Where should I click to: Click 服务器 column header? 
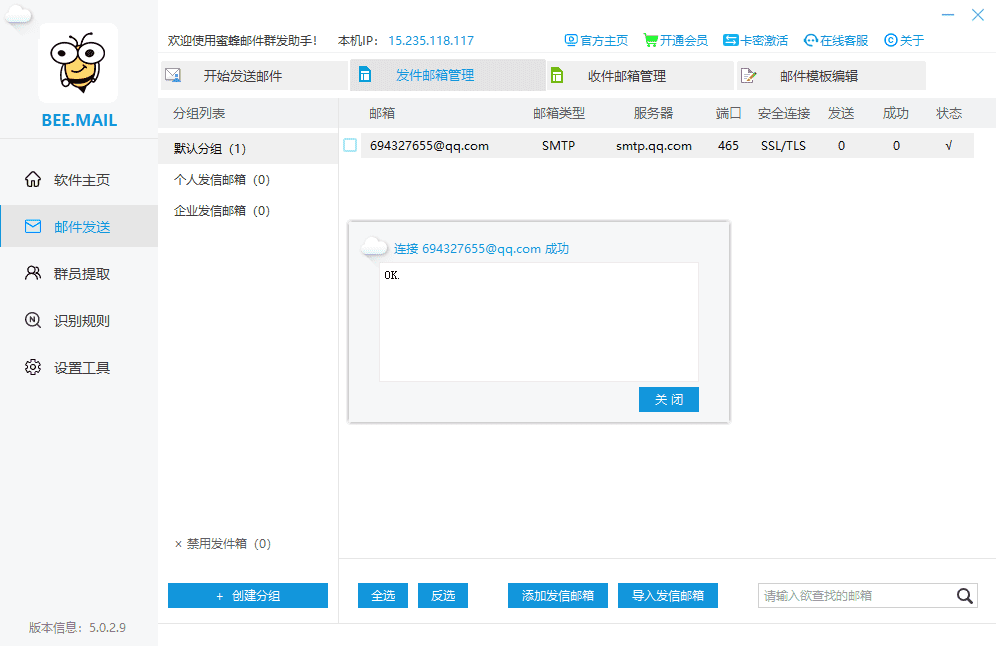pos(653,113)
